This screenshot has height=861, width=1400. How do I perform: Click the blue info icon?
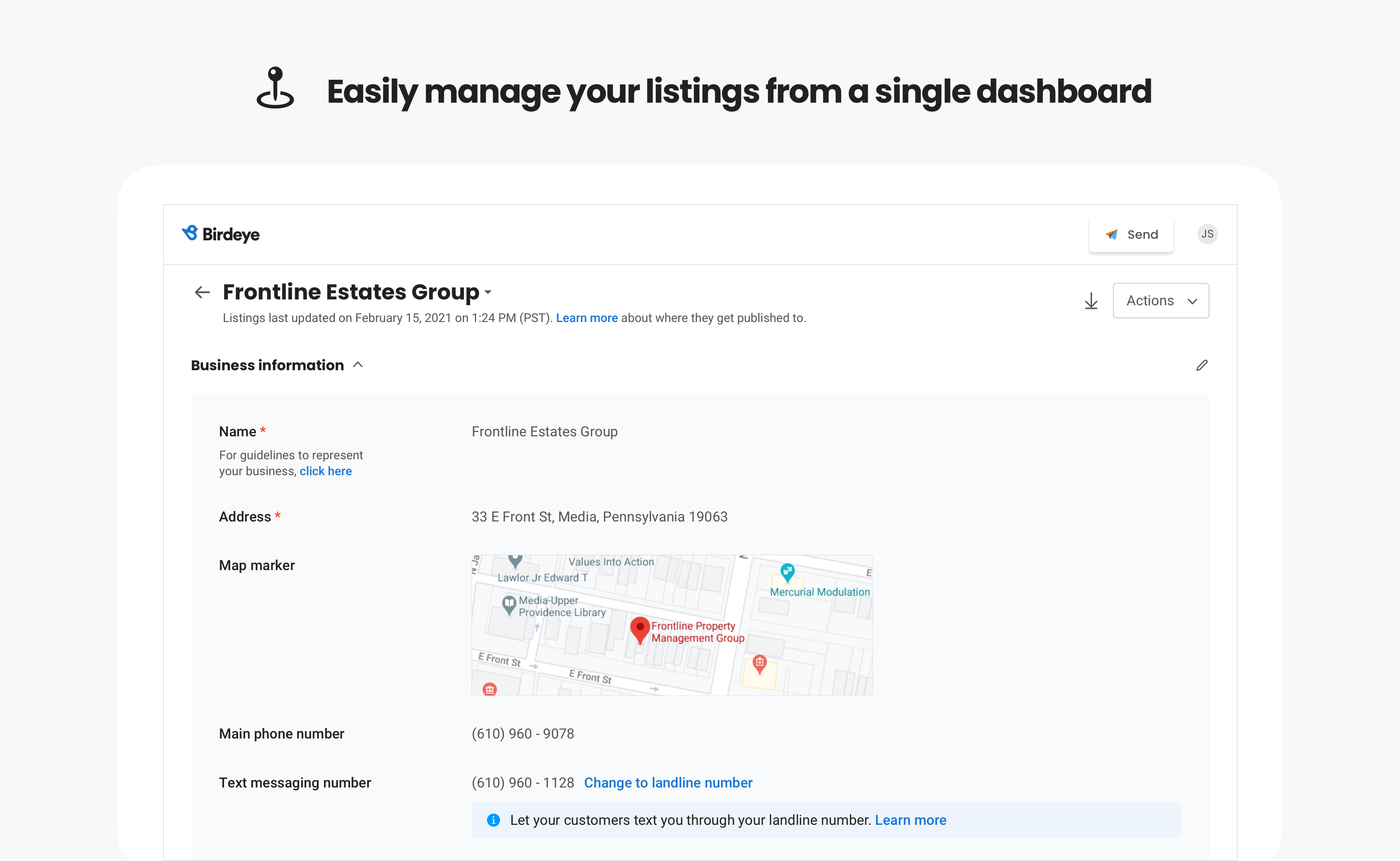point(493,820)
